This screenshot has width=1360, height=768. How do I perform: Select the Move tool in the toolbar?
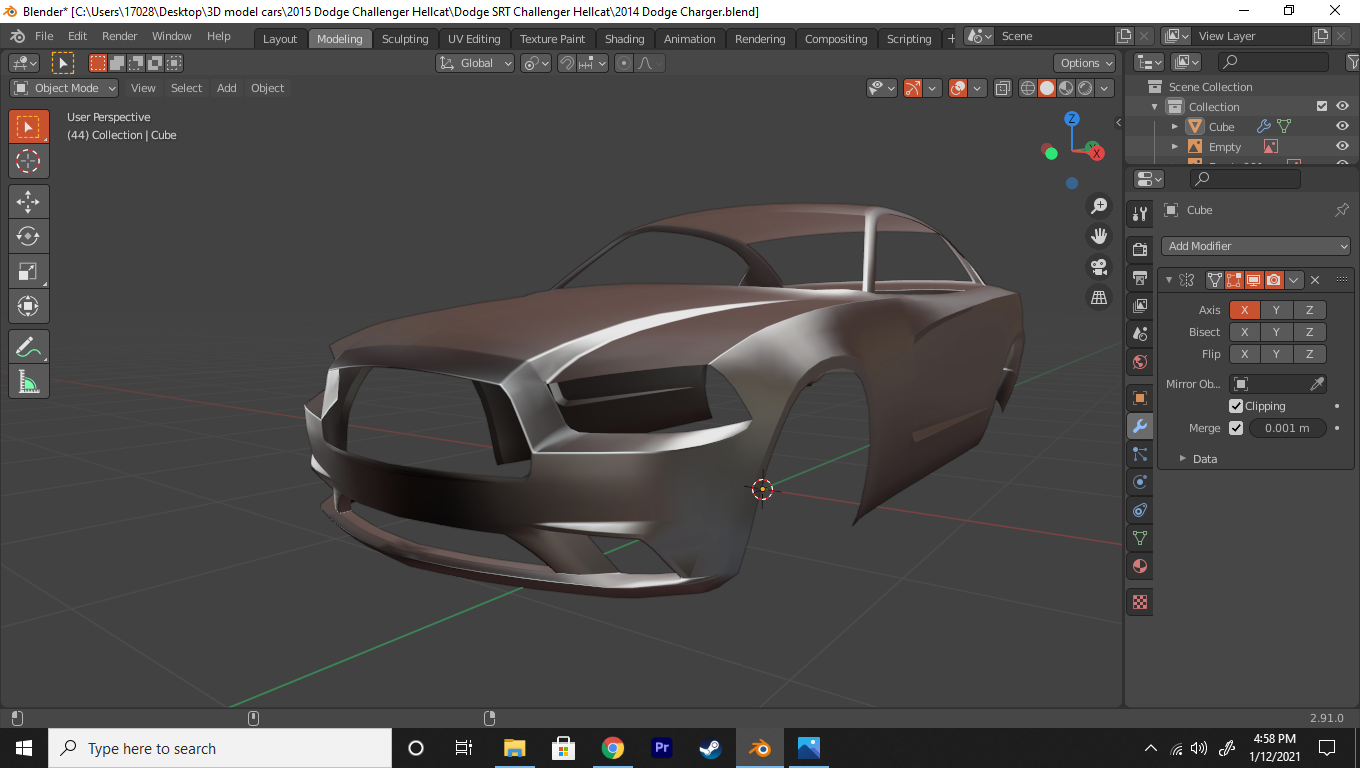click(28, 201)
